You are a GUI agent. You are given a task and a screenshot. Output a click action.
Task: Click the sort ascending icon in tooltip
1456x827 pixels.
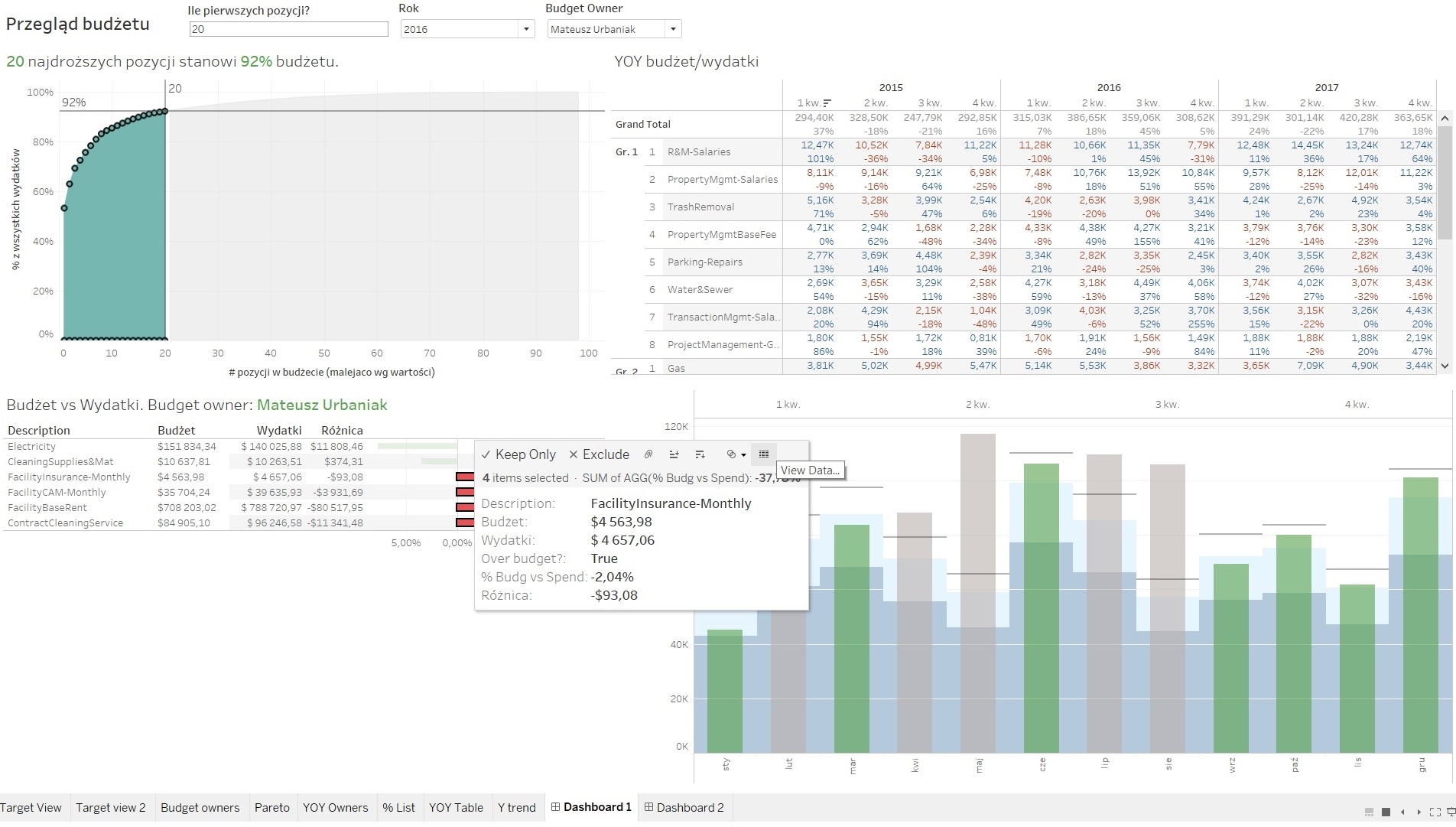(674, 454)
